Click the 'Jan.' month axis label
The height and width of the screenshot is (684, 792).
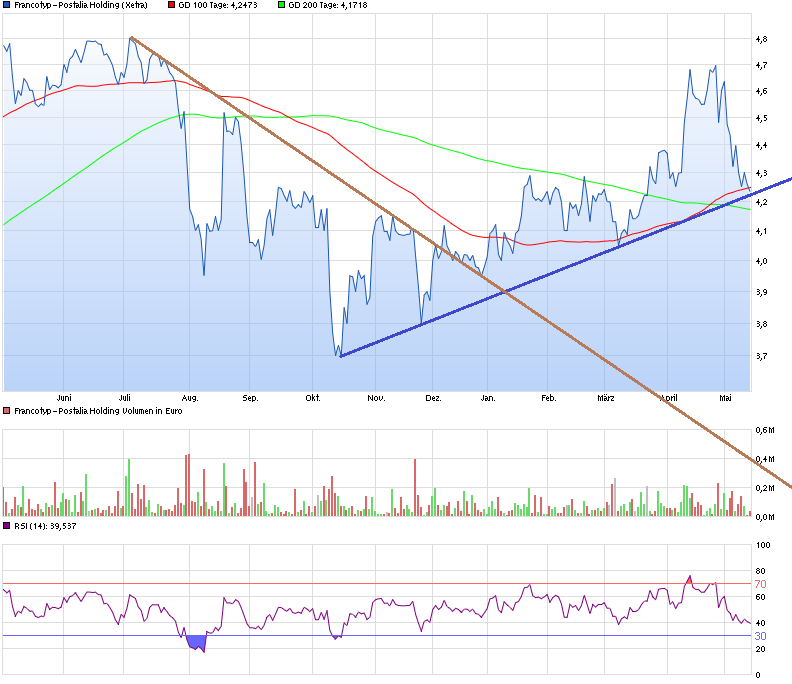(487, 398)
